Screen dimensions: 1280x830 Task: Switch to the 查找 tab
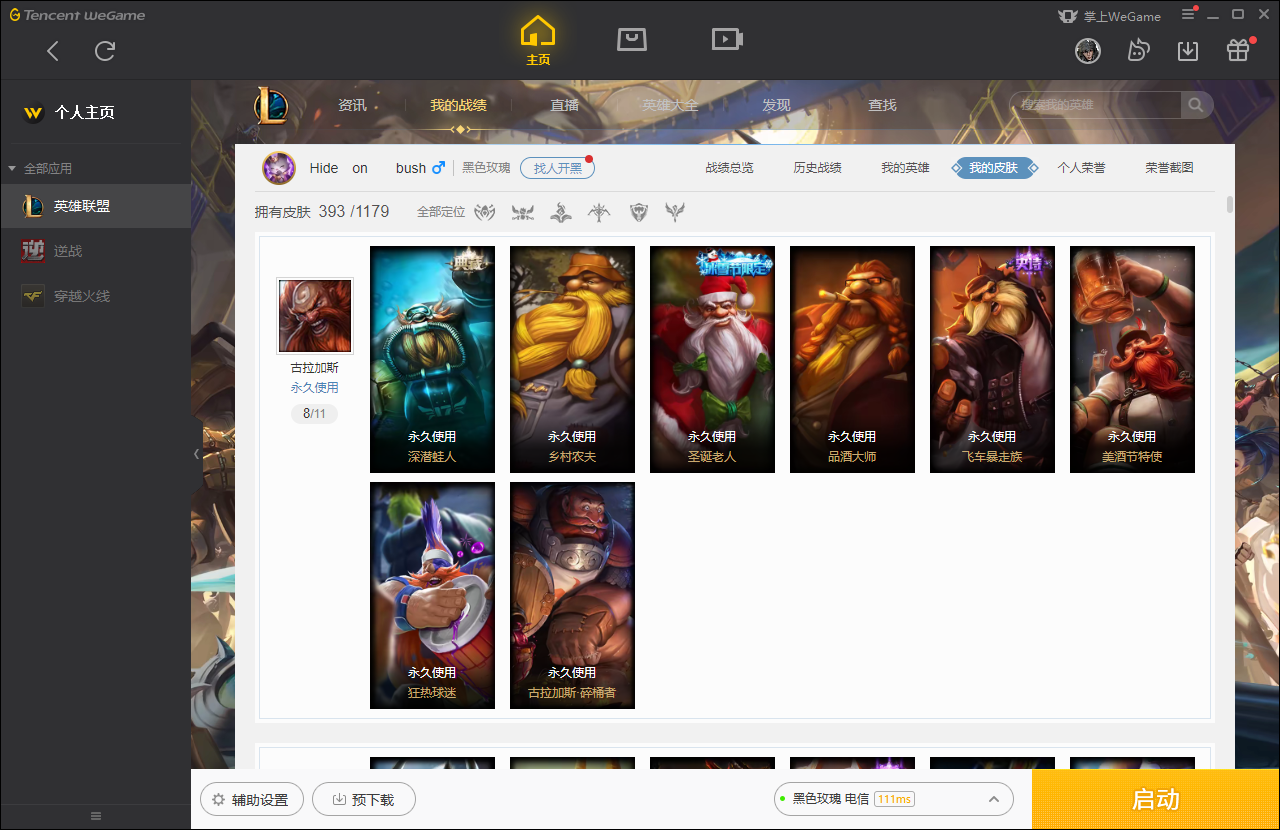tap(882, 105)
